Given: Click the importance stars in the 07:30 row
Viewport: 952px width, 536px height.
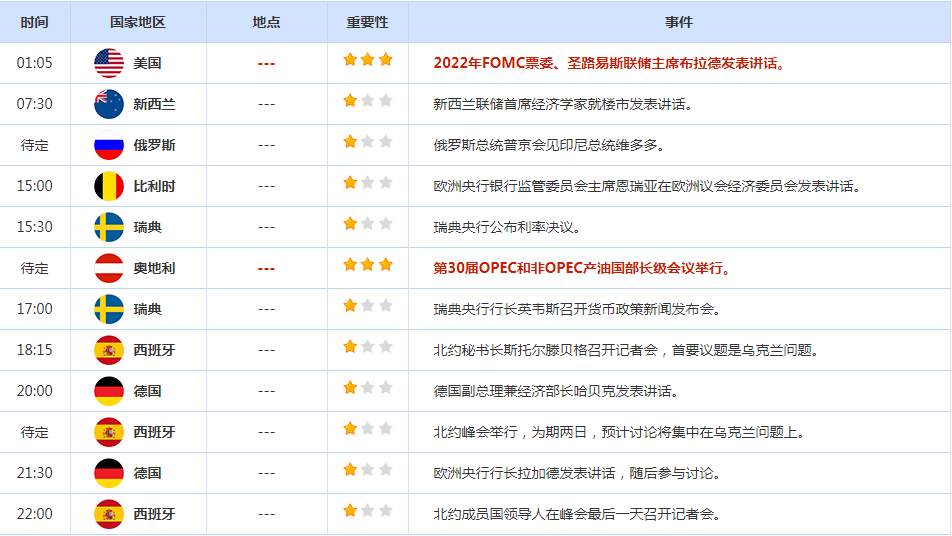Looking at the screenshot, I should [368, 101].
